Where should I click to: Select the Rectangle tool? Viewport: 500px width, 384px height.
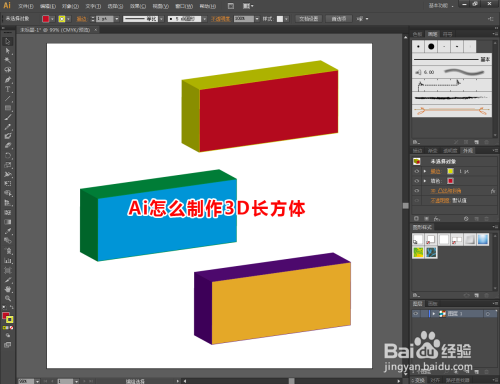point(8,108)
